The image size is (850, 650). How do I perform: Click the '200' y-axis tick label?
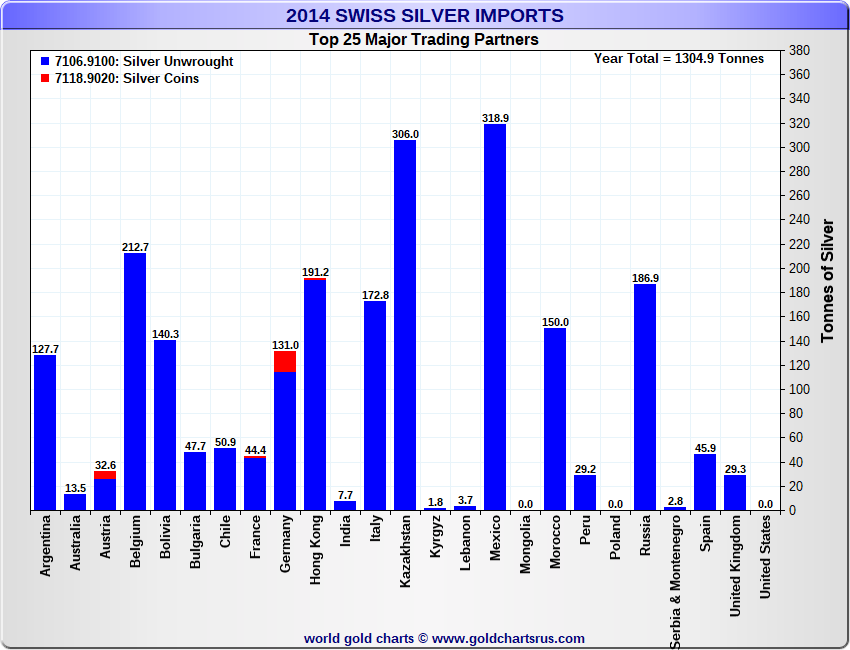coord(800,268)
